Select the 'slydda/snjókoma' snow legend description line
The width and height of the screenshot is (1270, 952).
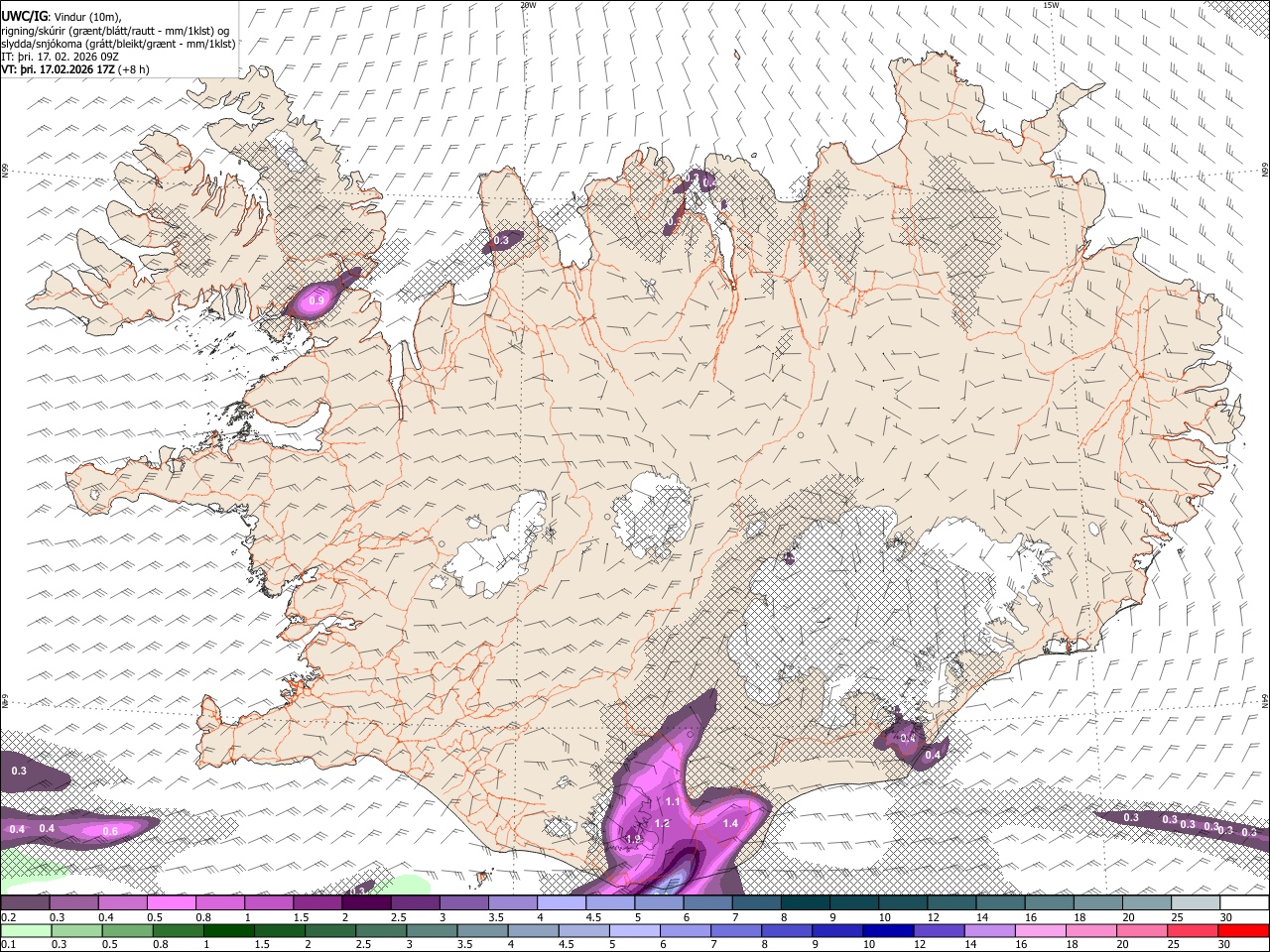click(x=119, y=44)
